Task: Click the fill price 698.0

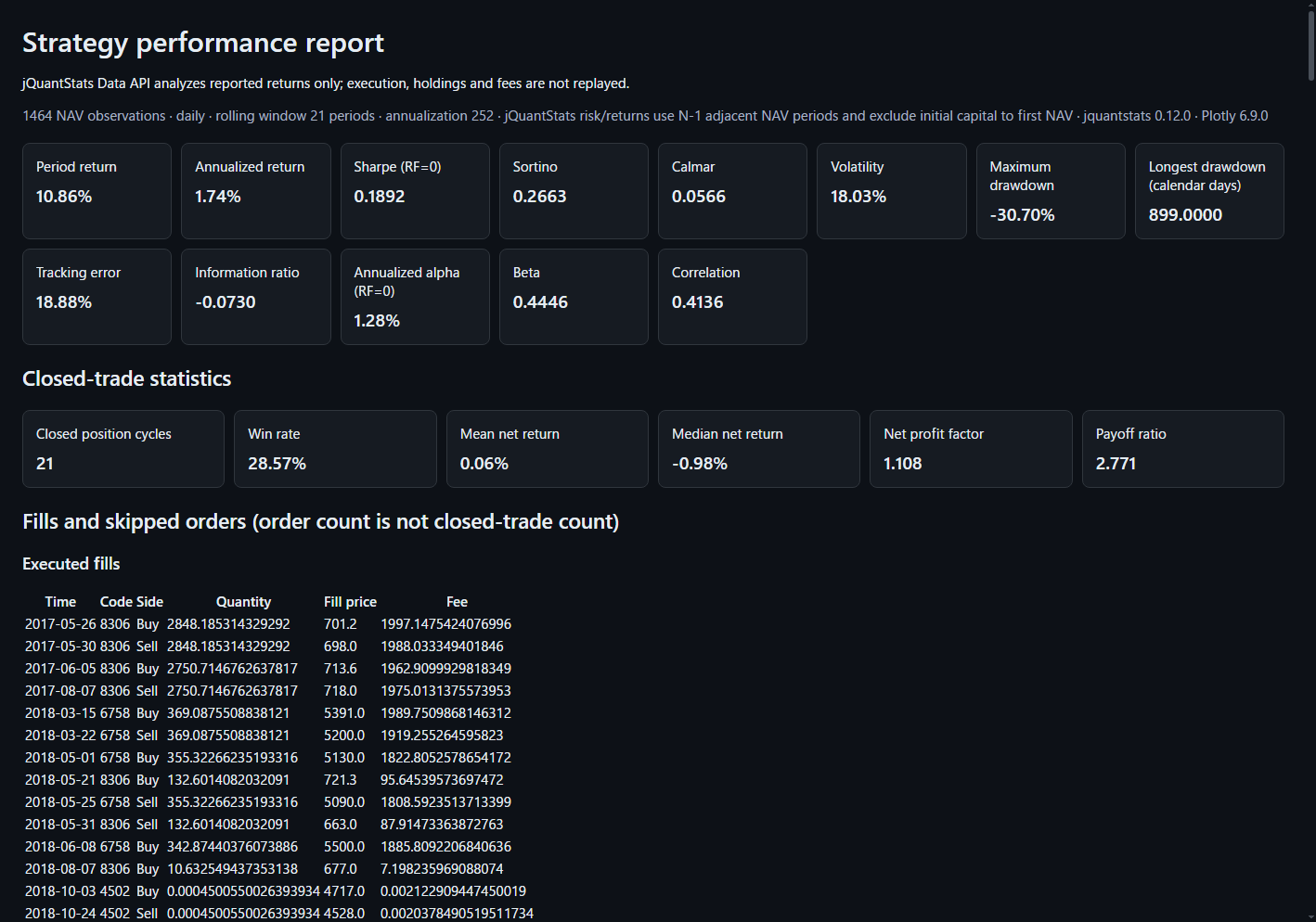Action: click(341, 647)
